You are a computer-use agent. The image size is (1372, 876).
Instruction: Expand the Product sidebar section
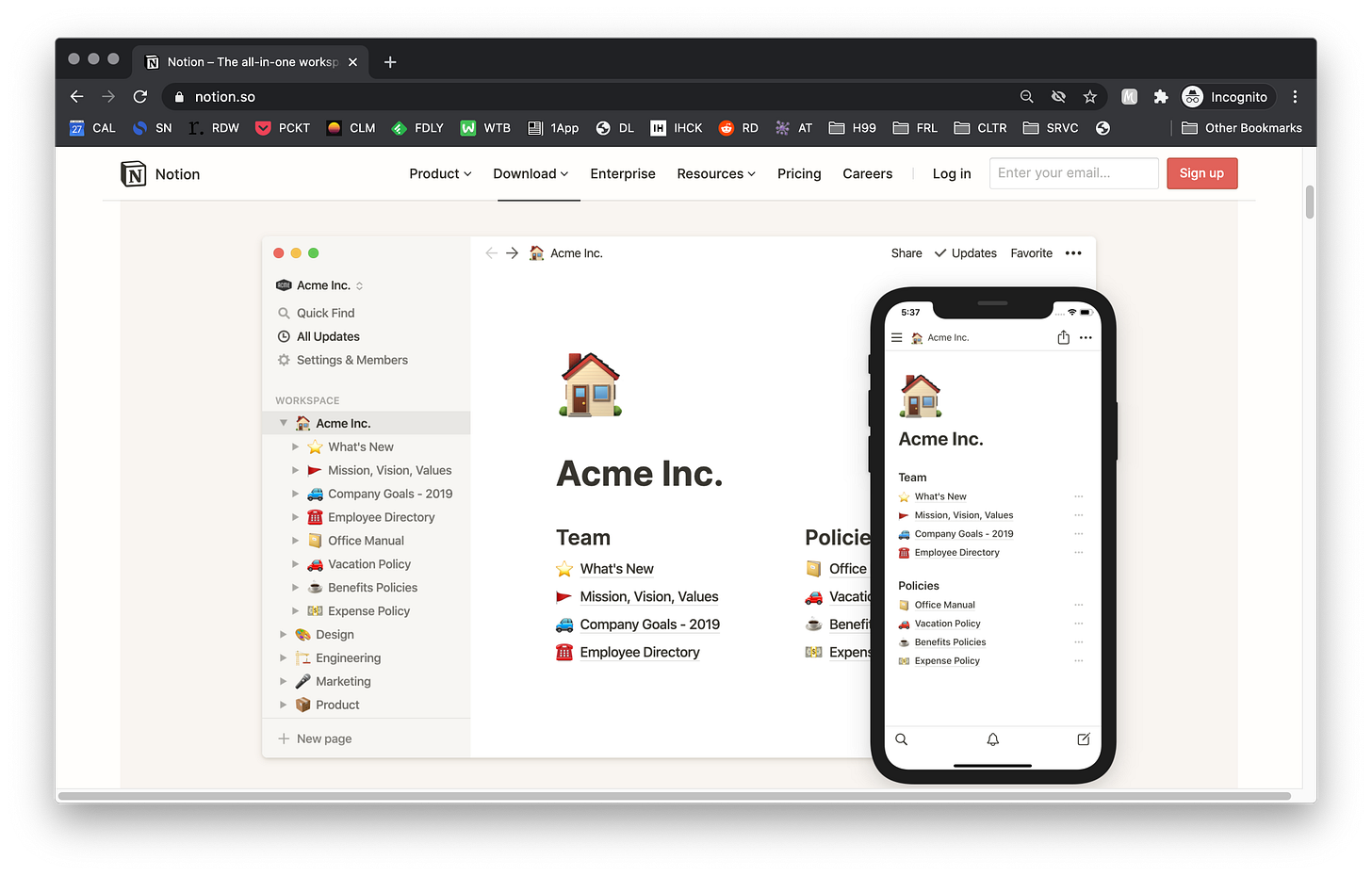pyautogui.click(x=283, y=705)
